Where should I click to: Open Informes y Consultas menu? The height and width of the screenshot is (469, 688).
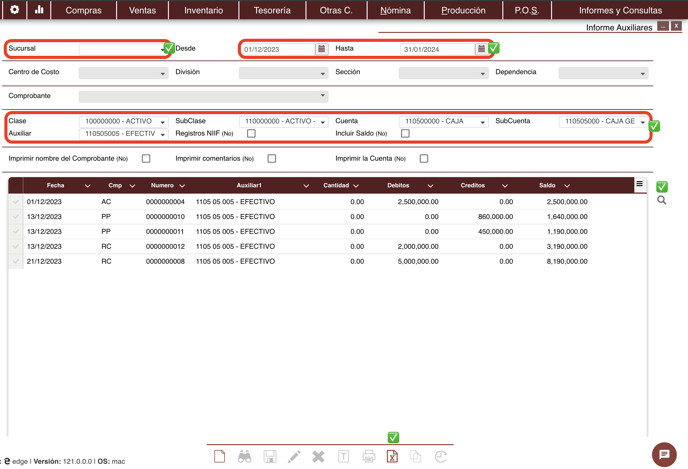coord(620,10)
